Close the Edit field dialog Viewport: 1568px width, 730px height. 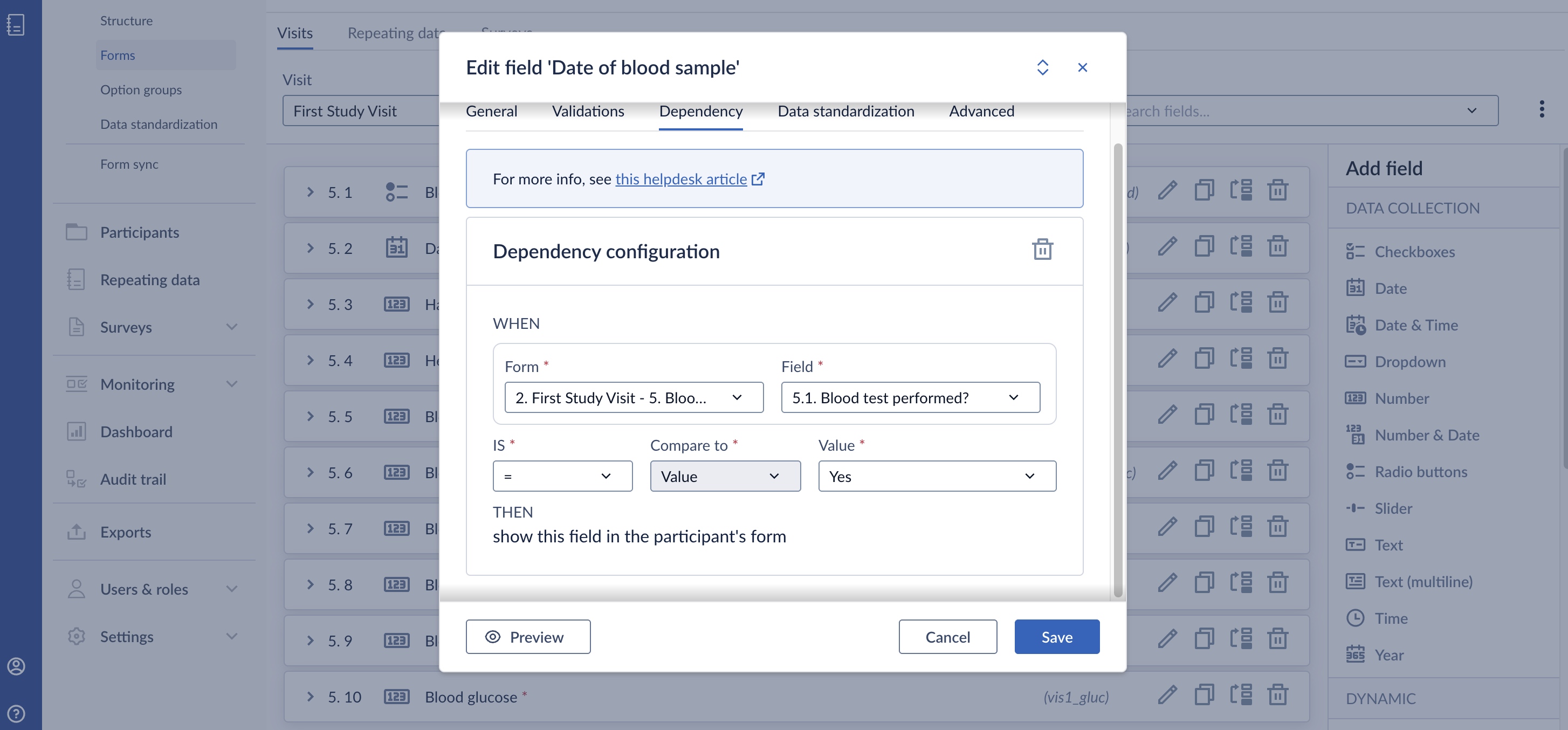click(x=1082, y=67)
